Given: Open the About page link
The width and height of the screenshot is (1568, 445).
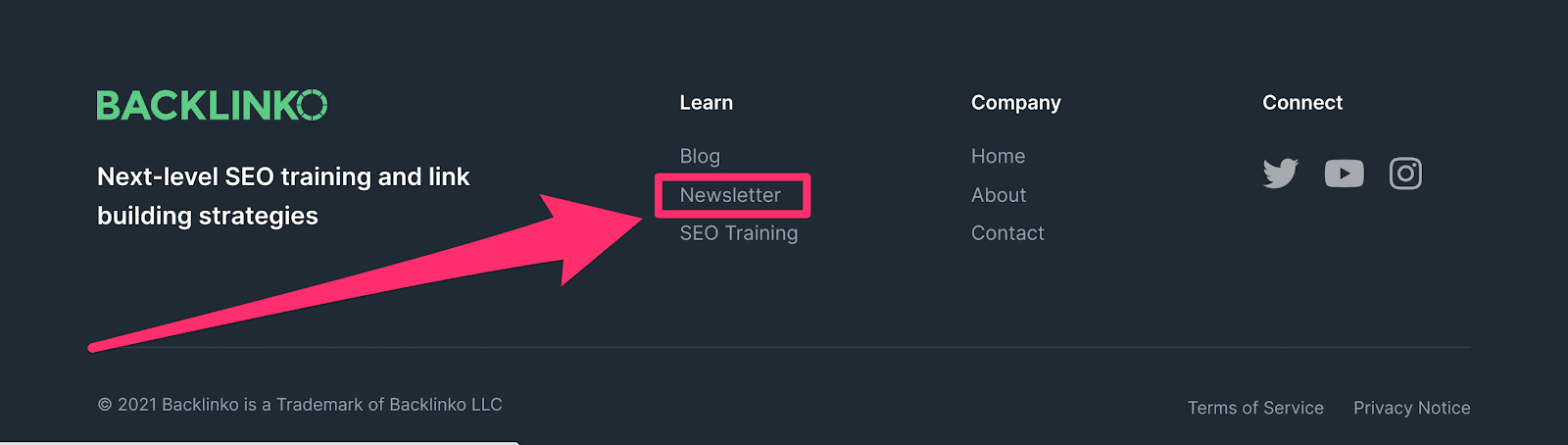Looking at the screenshot, I should point(999,195).
